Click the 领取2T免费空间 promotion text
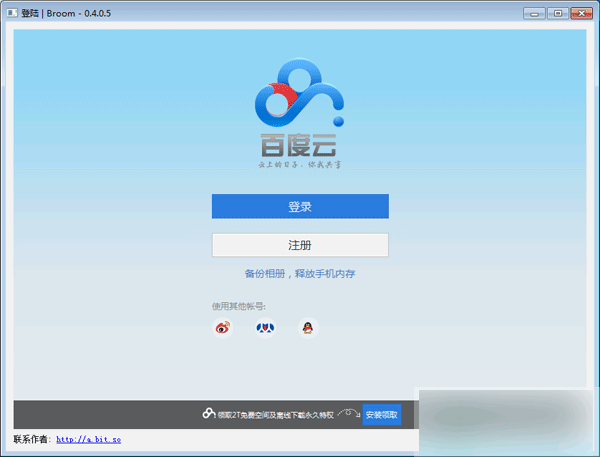 pos(274,414)
